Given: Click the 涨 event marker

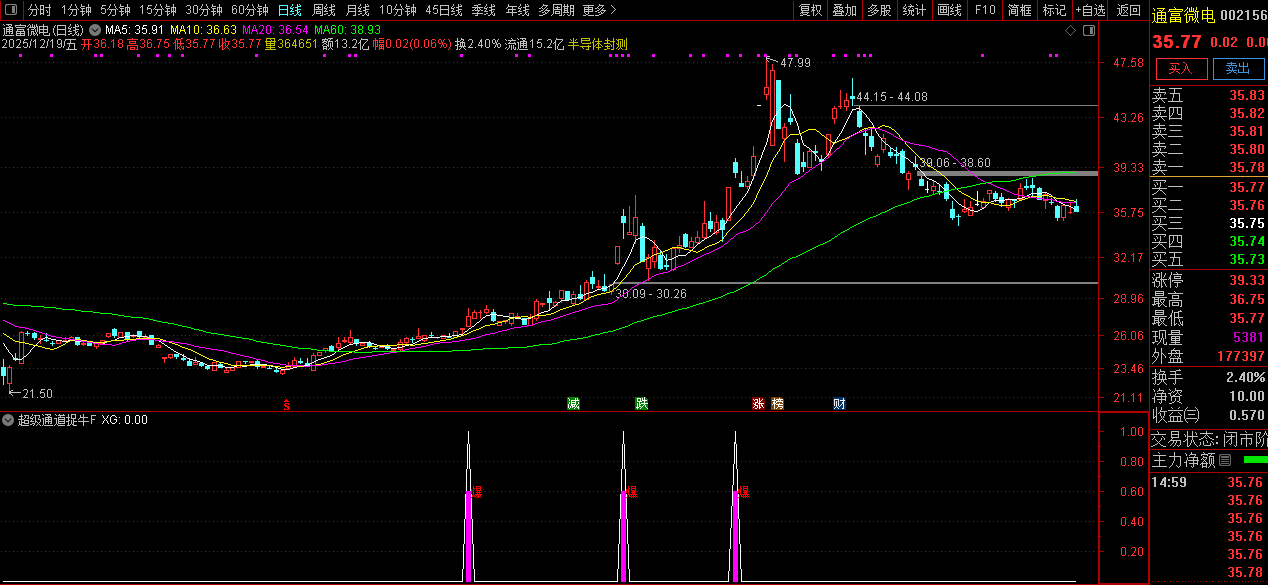Looking at the screenshot, I should click(758, 404).
